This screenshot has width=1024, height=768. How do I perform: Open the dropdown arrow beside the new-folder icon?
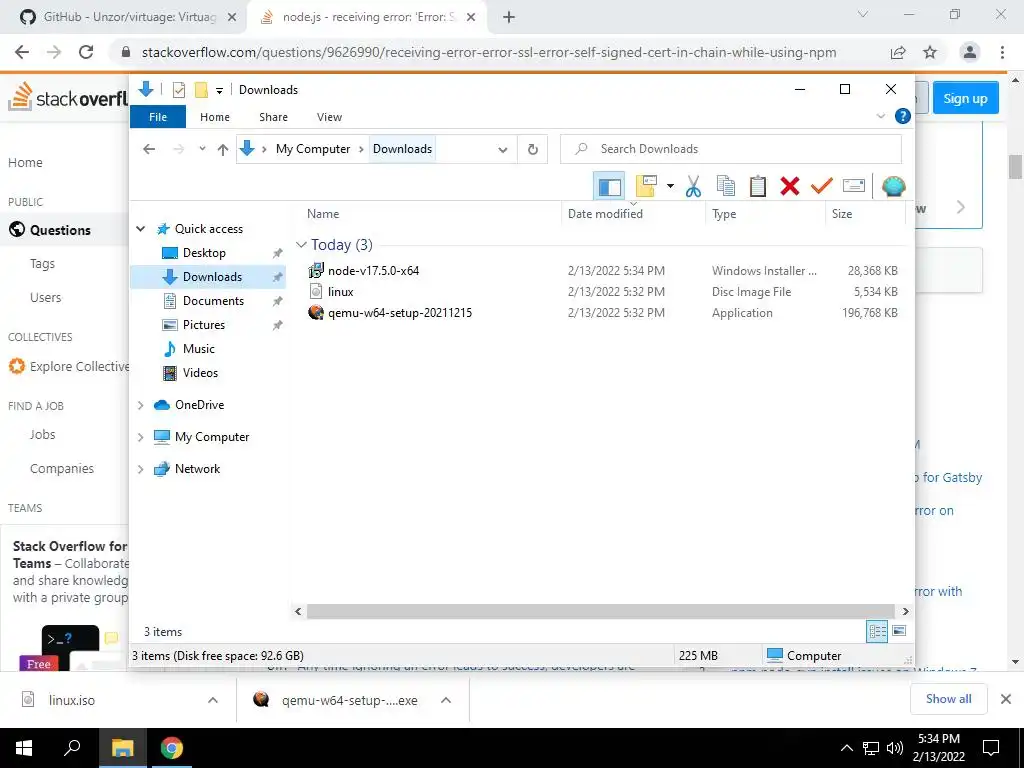[670, 186]
